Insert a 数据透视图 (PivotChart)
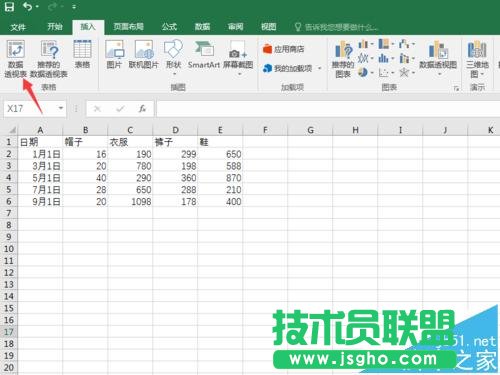Image resolution: width=500 pixels, height=375 pixels. click(x=438, y=57)
